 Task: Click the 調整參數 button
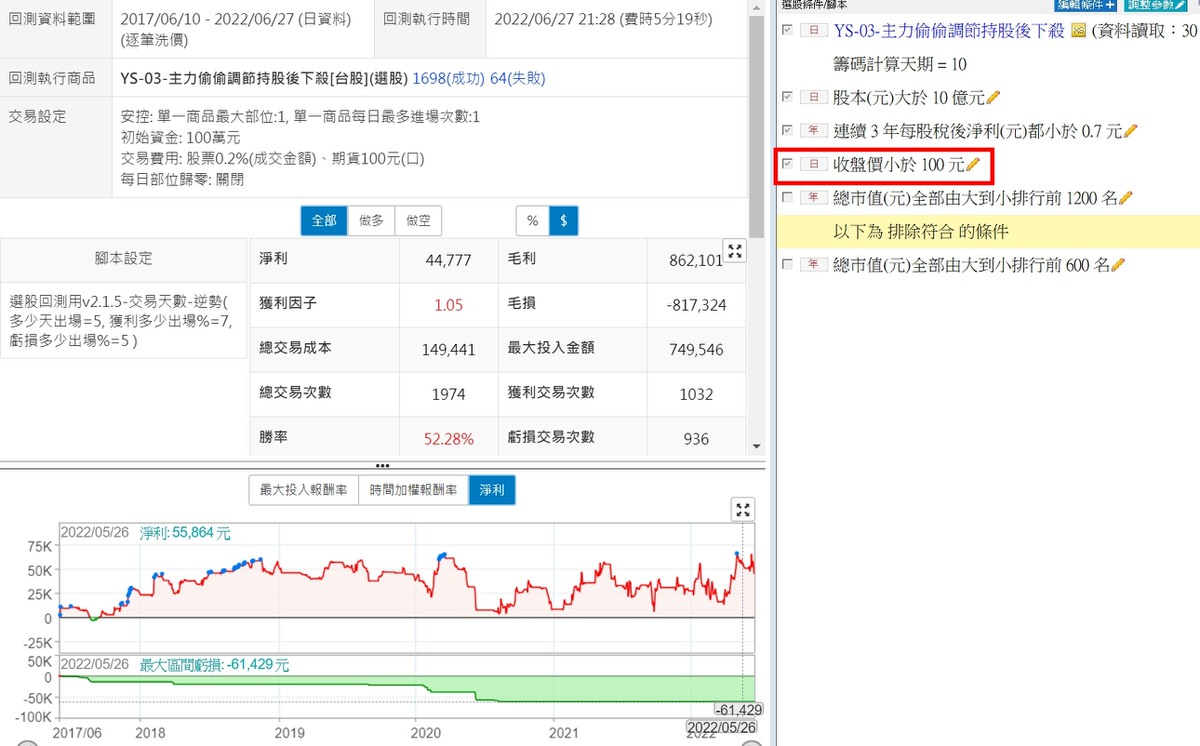point(1155,5)
